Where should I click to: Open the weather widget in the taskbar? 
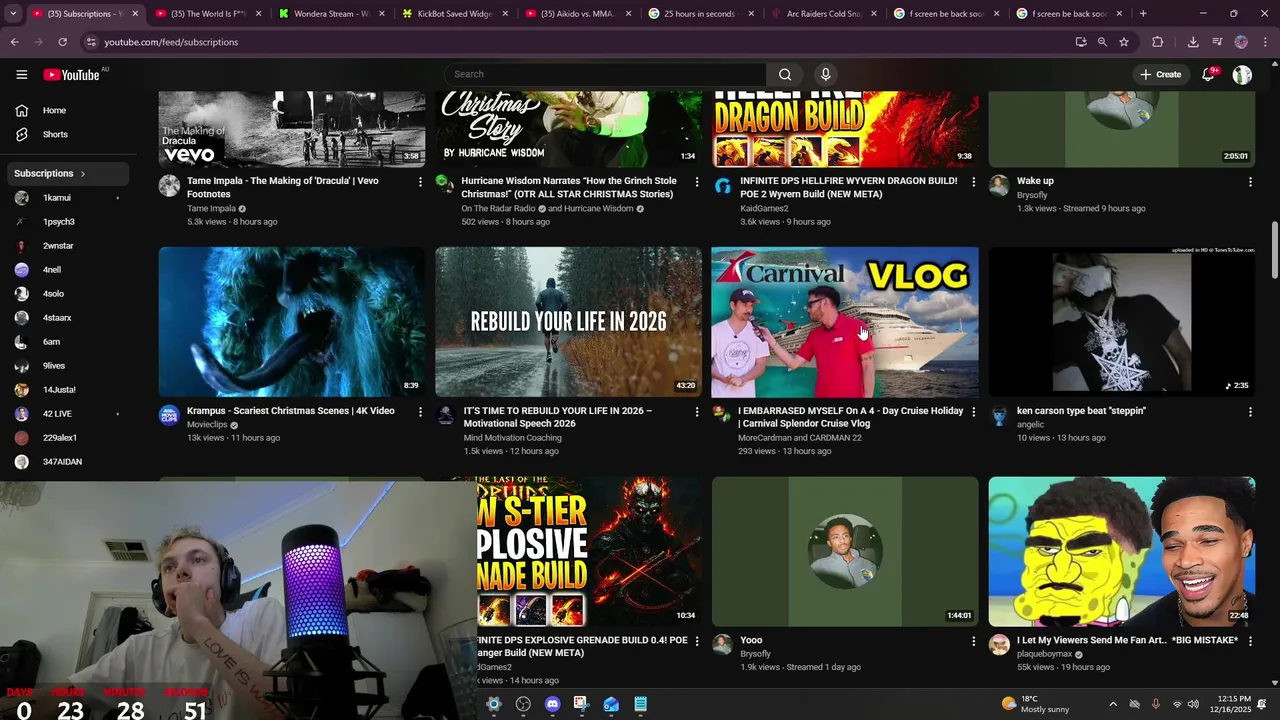coord(1035,704)
